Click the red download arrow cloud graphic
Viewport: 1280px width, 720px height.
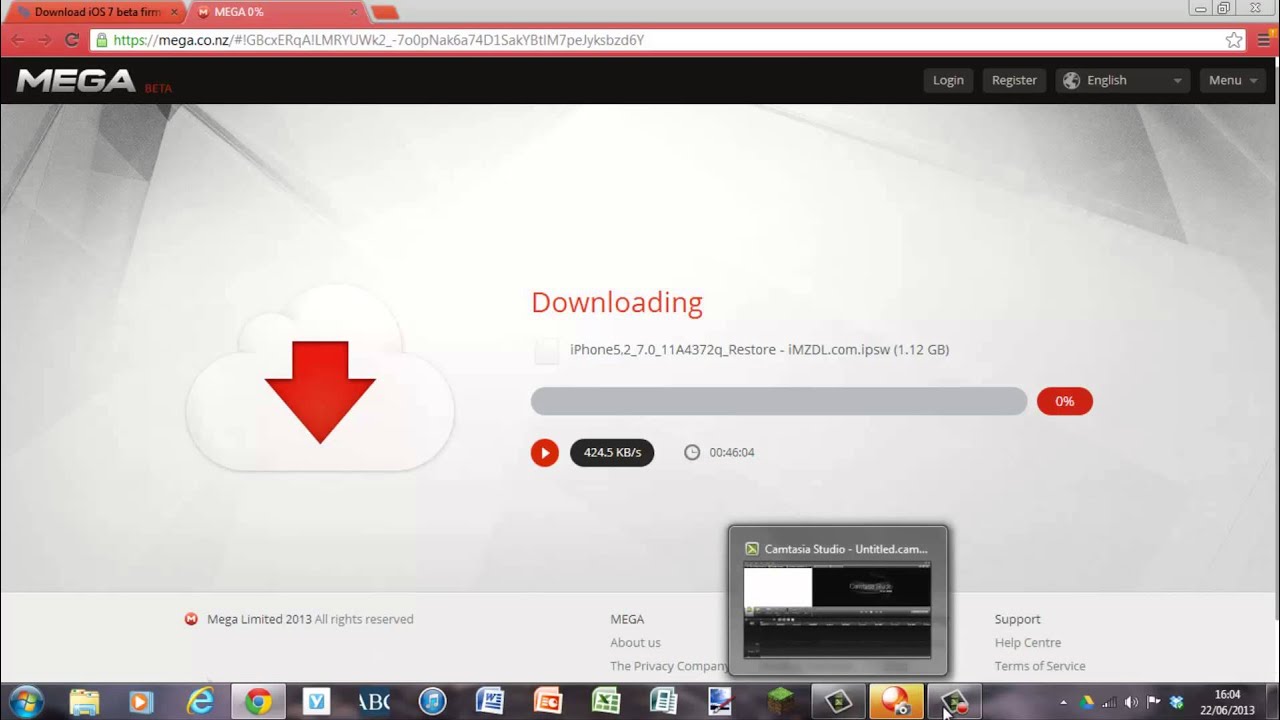[320, 380]
